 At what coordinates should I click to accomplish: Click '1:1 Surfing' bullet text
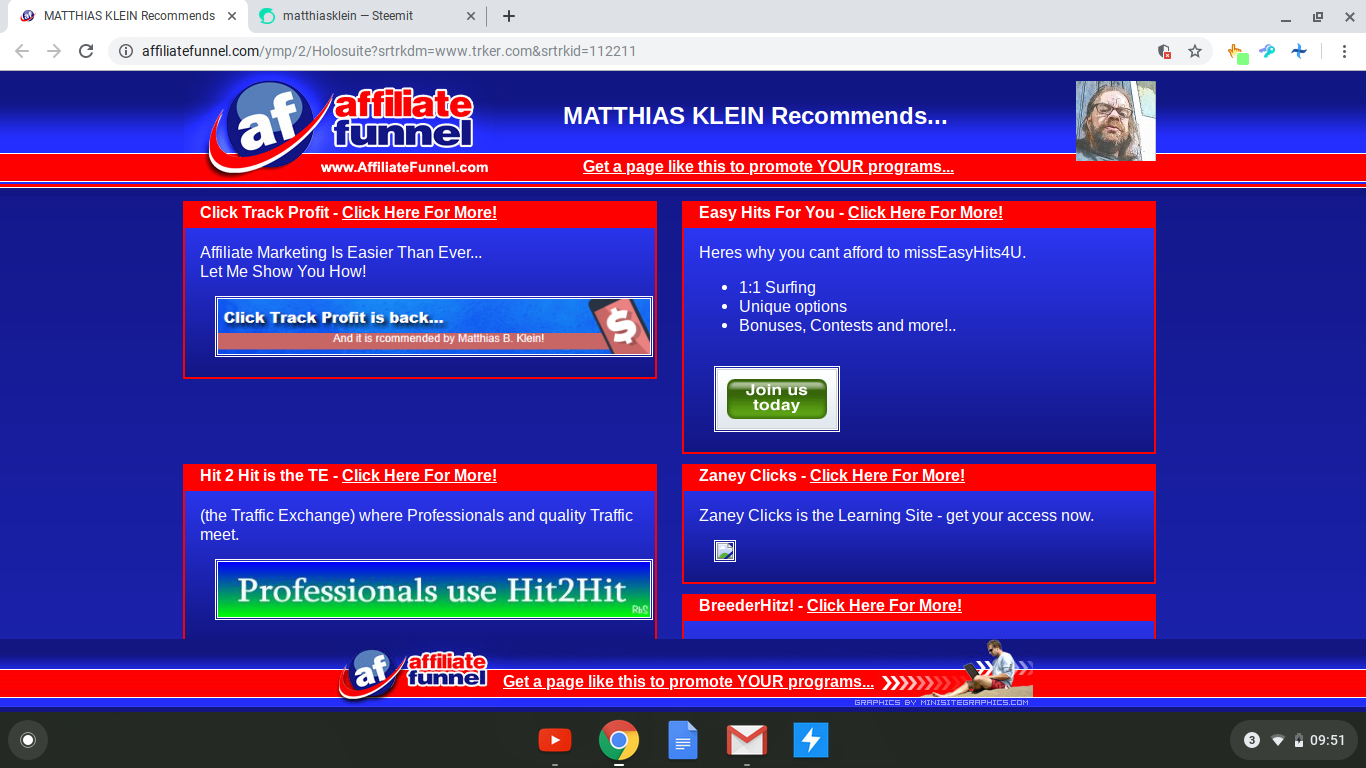point(777,287)
